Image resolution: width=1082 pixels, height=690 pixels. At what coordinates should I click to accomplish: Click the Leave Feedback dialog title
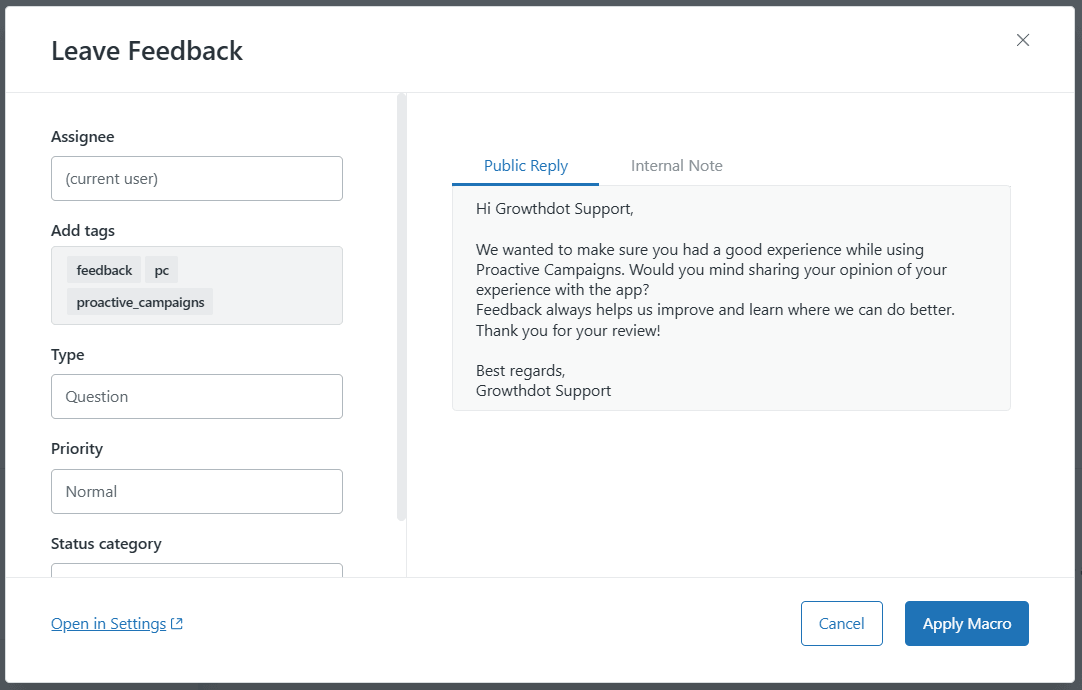tap(146, 50)
